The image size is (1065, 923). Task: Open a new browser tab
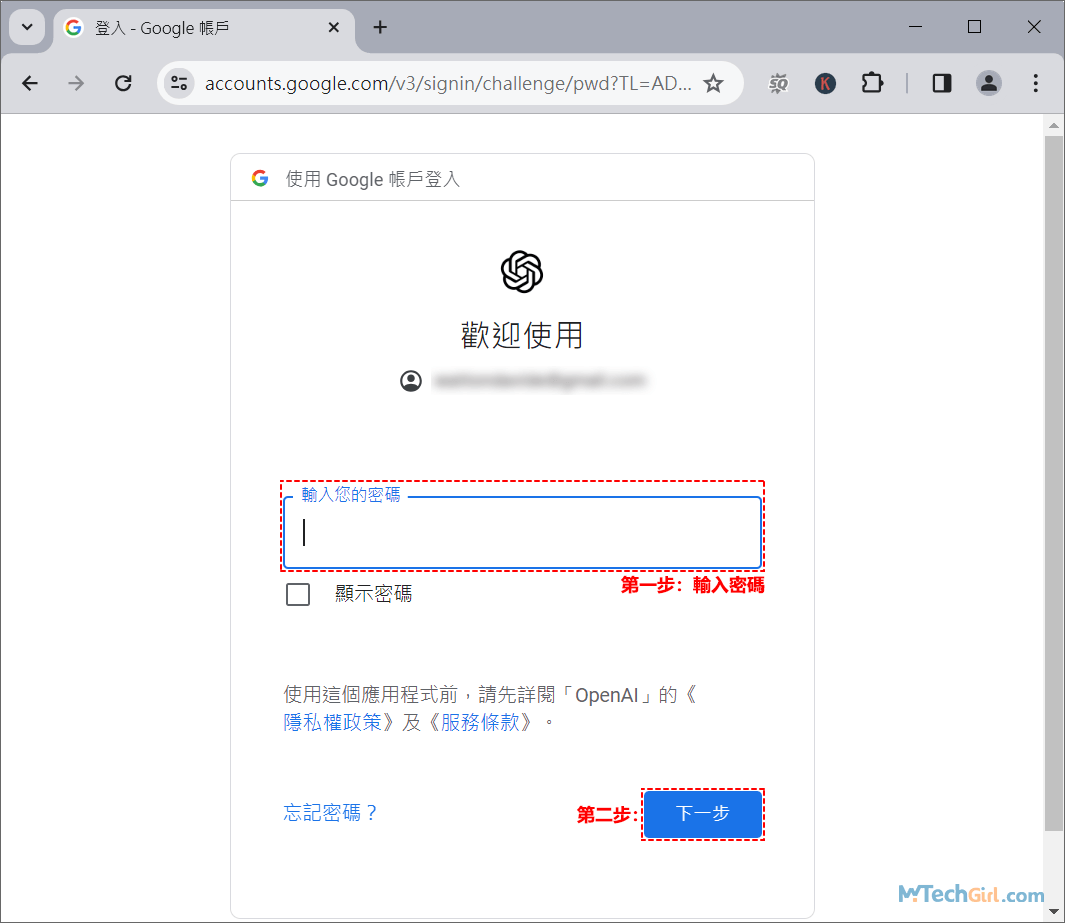click(x=379, y=27)
